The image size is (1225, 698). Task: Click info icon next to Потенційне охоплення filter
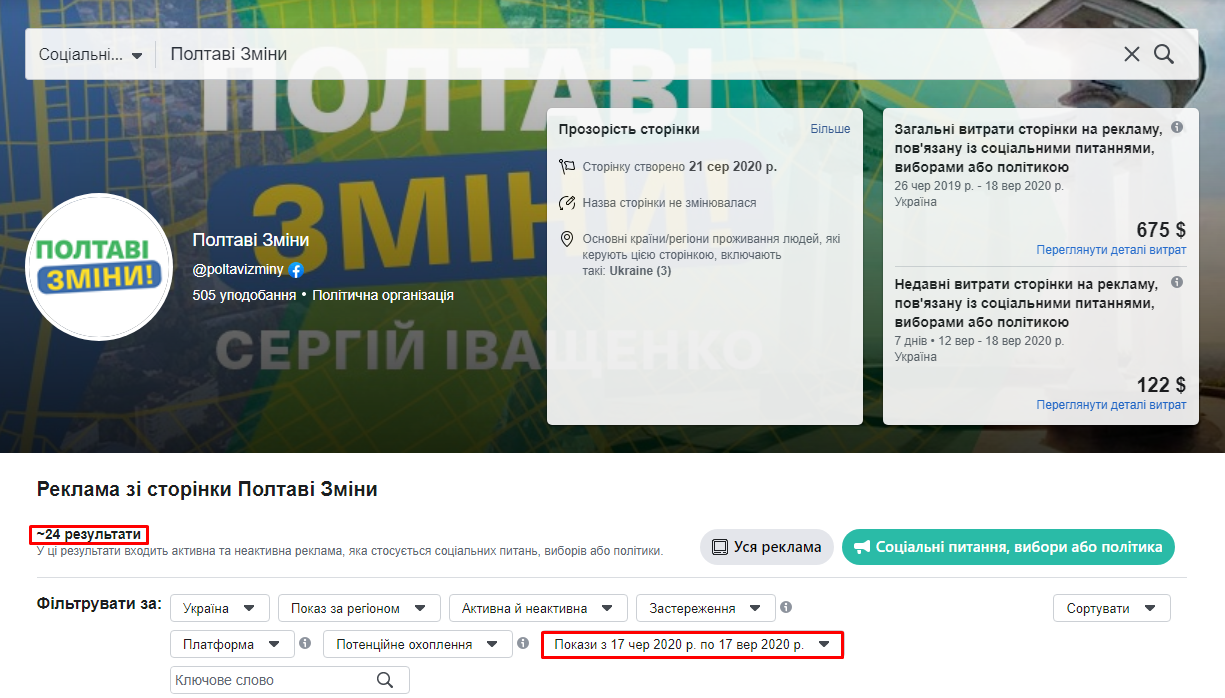(x=523, y=644)
